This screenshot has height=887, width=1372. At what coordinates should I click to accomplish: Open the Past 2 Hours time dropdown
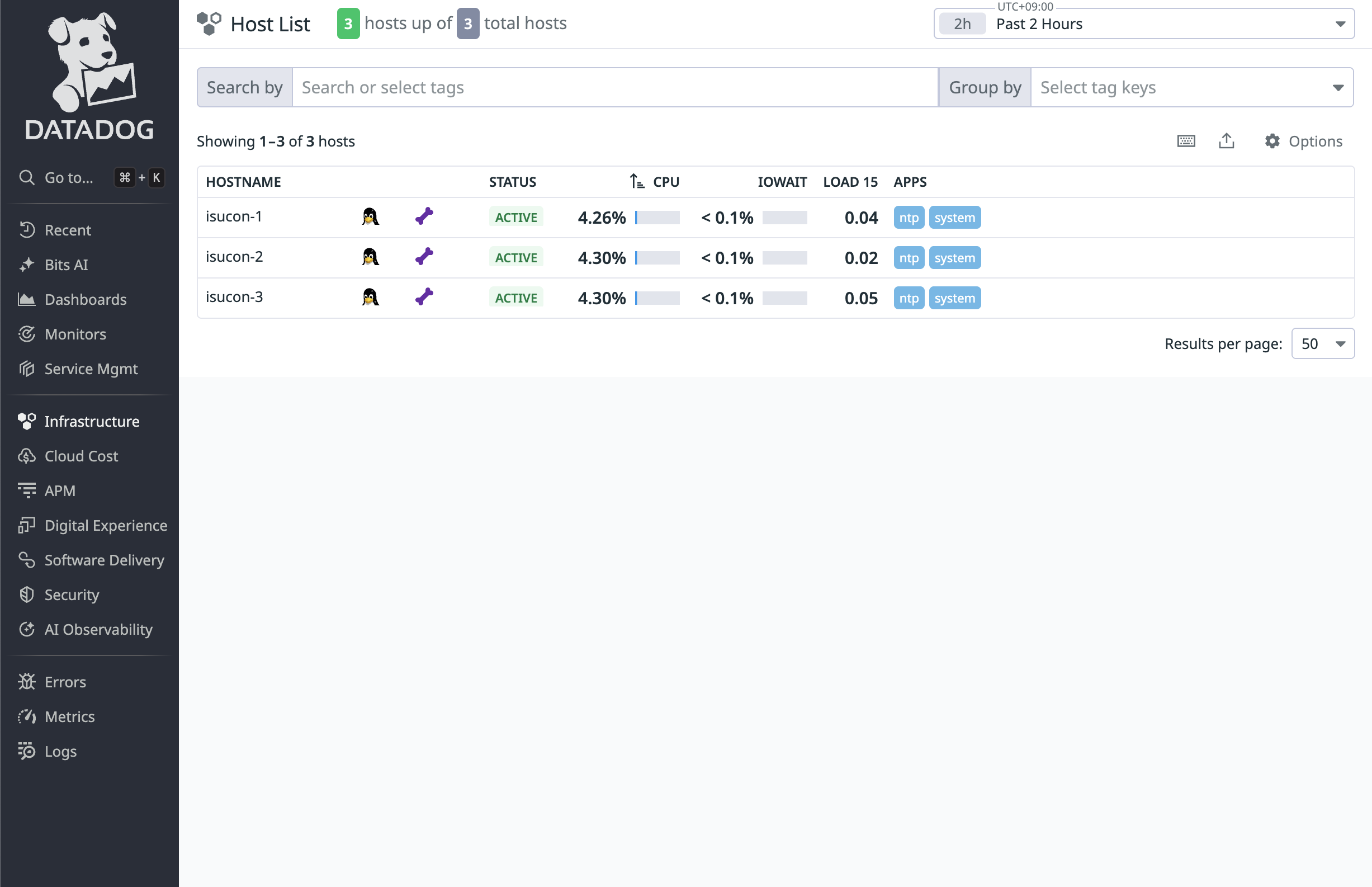coord(1143,24)
